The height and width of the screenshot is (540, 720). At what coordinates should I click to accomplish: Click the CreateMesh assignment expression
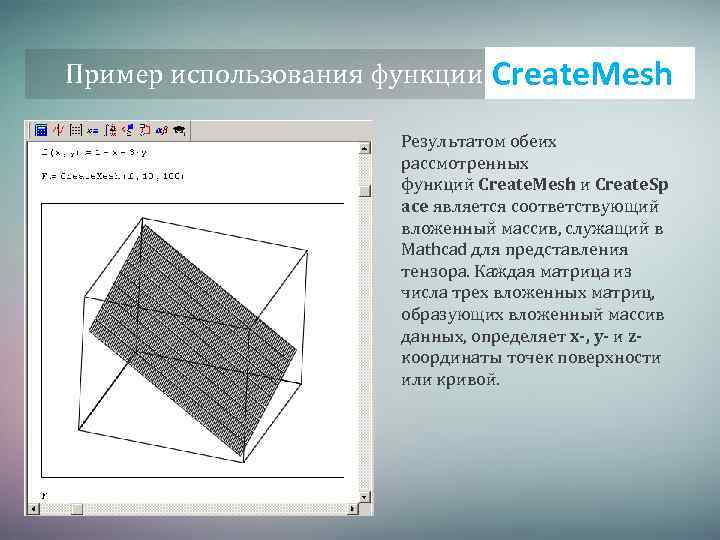click(112, 176)
